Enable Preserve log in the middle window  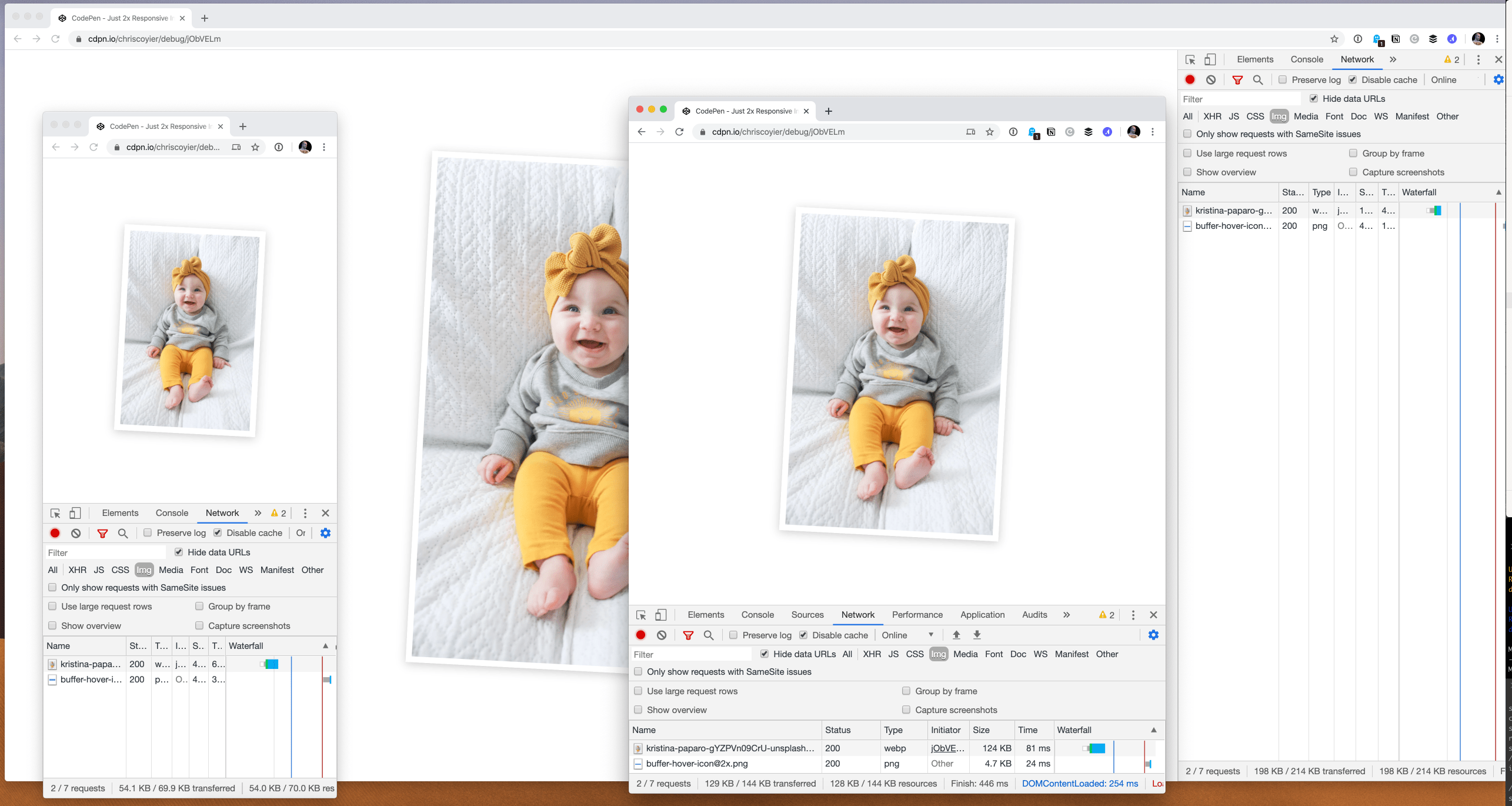[733, 635]
